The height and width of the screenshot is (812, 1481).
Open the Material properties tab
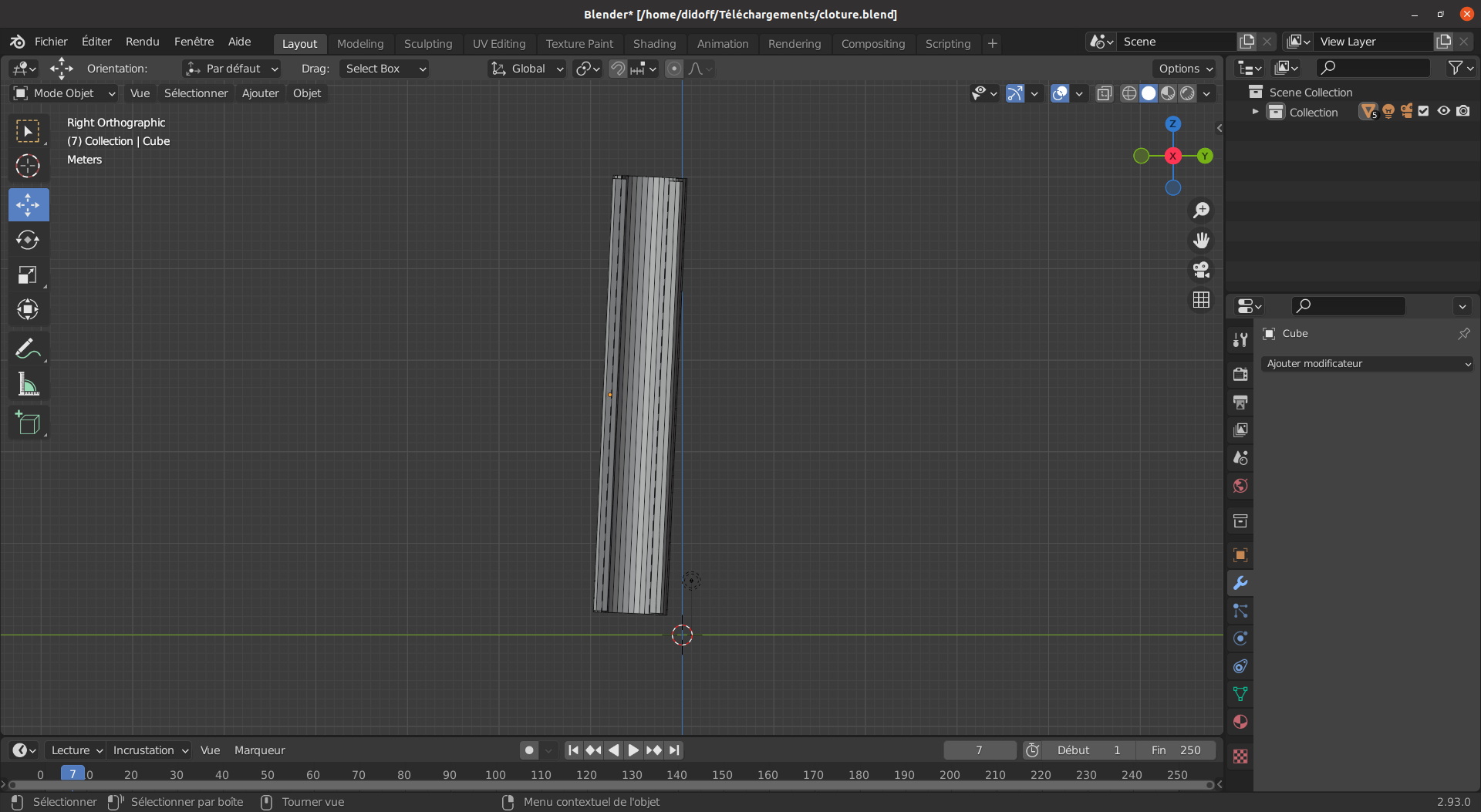click(1240, 723)
